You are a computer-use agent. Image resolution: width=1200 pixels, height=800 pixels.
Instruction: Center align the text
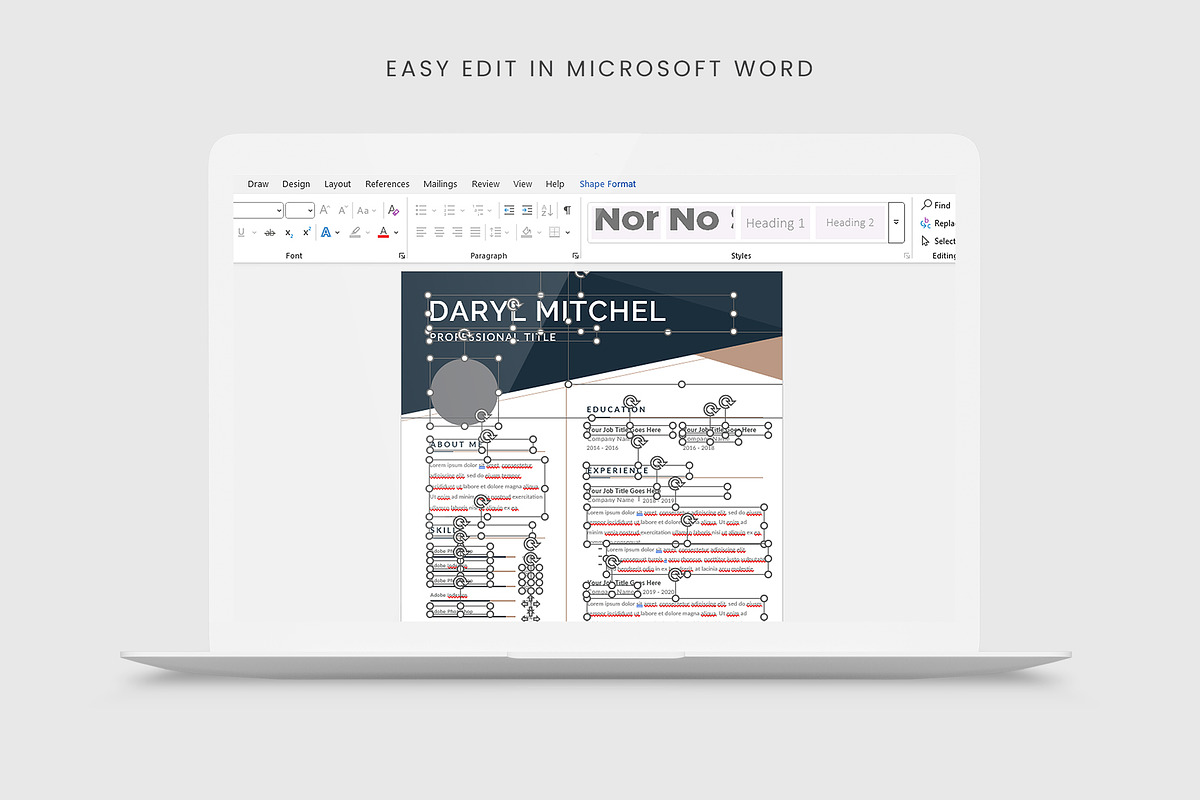point(439,232)
